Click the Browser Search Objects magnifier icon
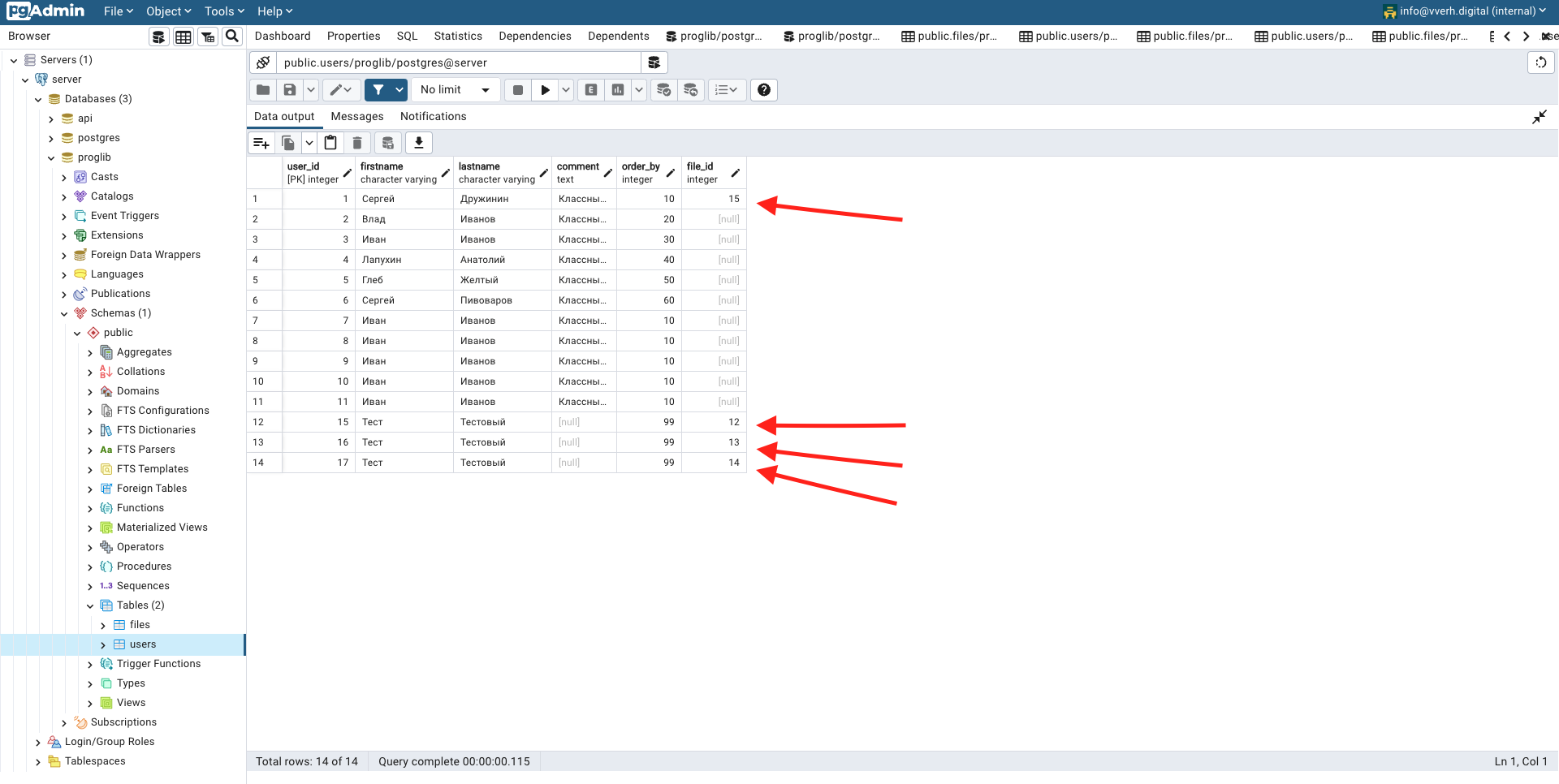 232,37
